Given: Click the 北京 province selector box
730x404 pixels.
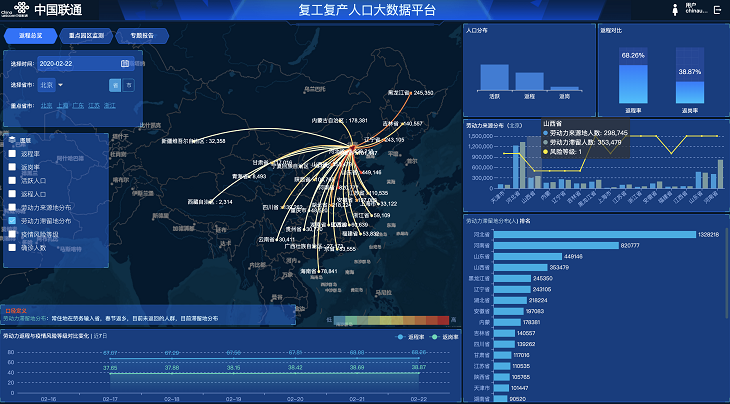Looking at the screenshot, I should pyautogui.click(x=47, y=85).
